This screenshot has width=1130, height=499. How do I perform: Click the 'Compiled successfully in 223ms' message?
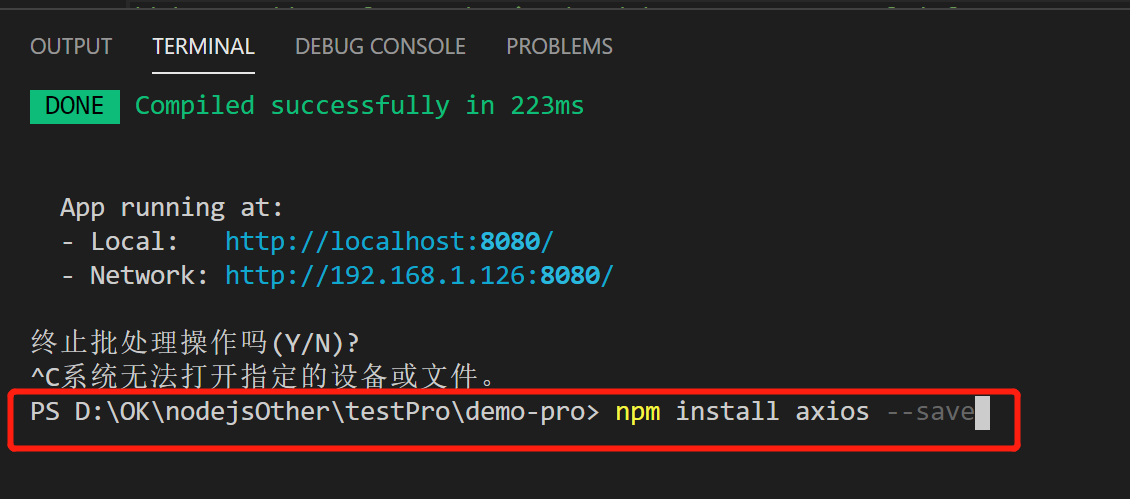(x=360, y=106)
